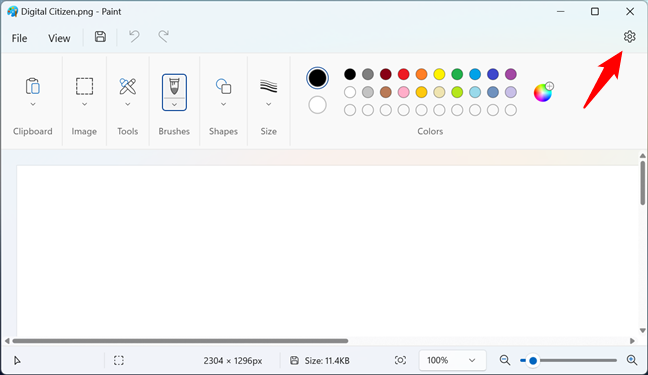The height and width of the screenshot is (375, 648).
Task: Pick the green palette color
Action: point(457,74)
